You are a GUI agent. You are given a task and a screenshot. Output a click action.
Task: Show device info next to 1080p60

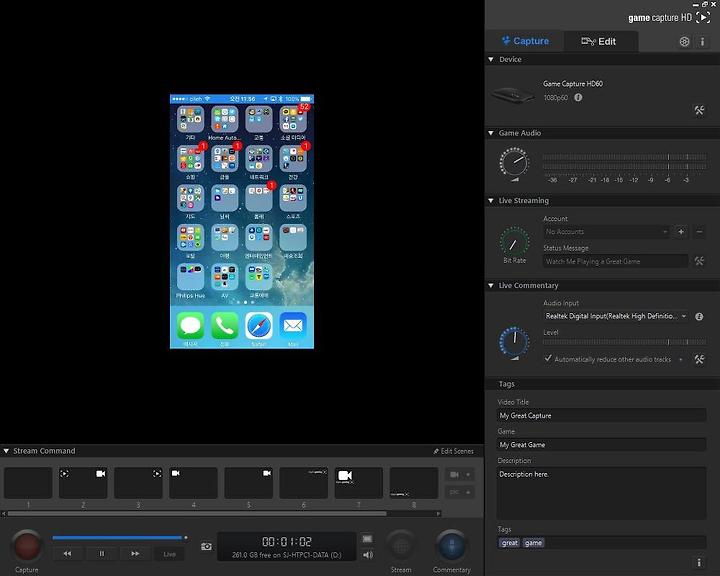pyautogui.click(x=578, y=97)
